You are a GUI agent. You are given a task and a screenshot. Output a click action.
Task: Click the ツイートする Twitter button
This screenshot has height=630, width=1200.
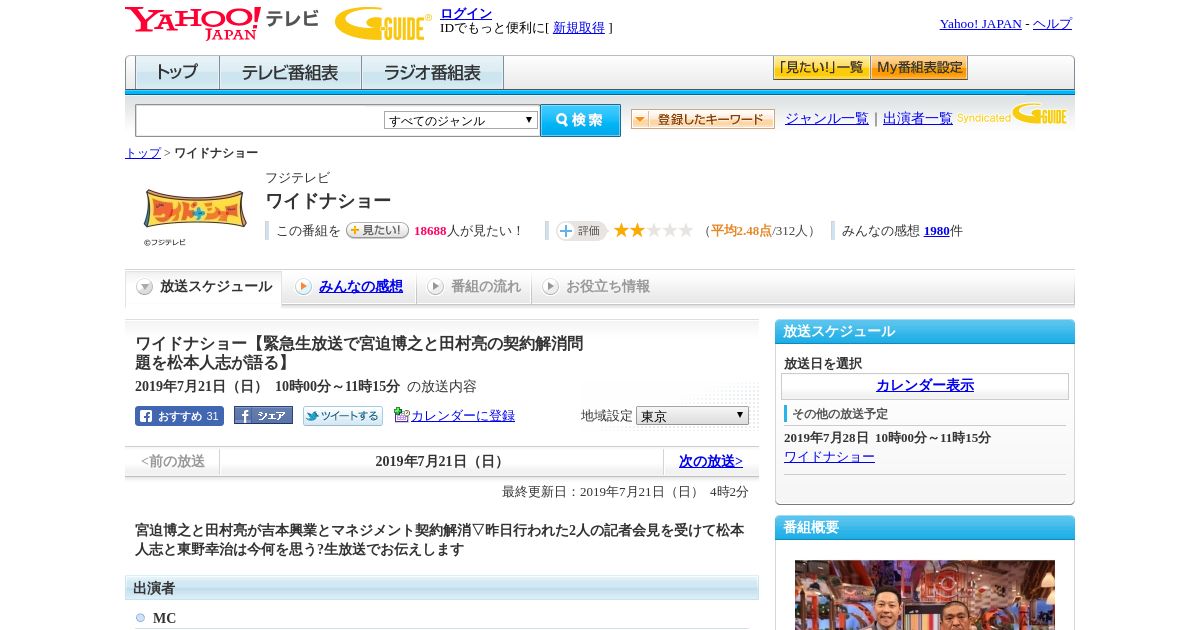click(343, 416)
